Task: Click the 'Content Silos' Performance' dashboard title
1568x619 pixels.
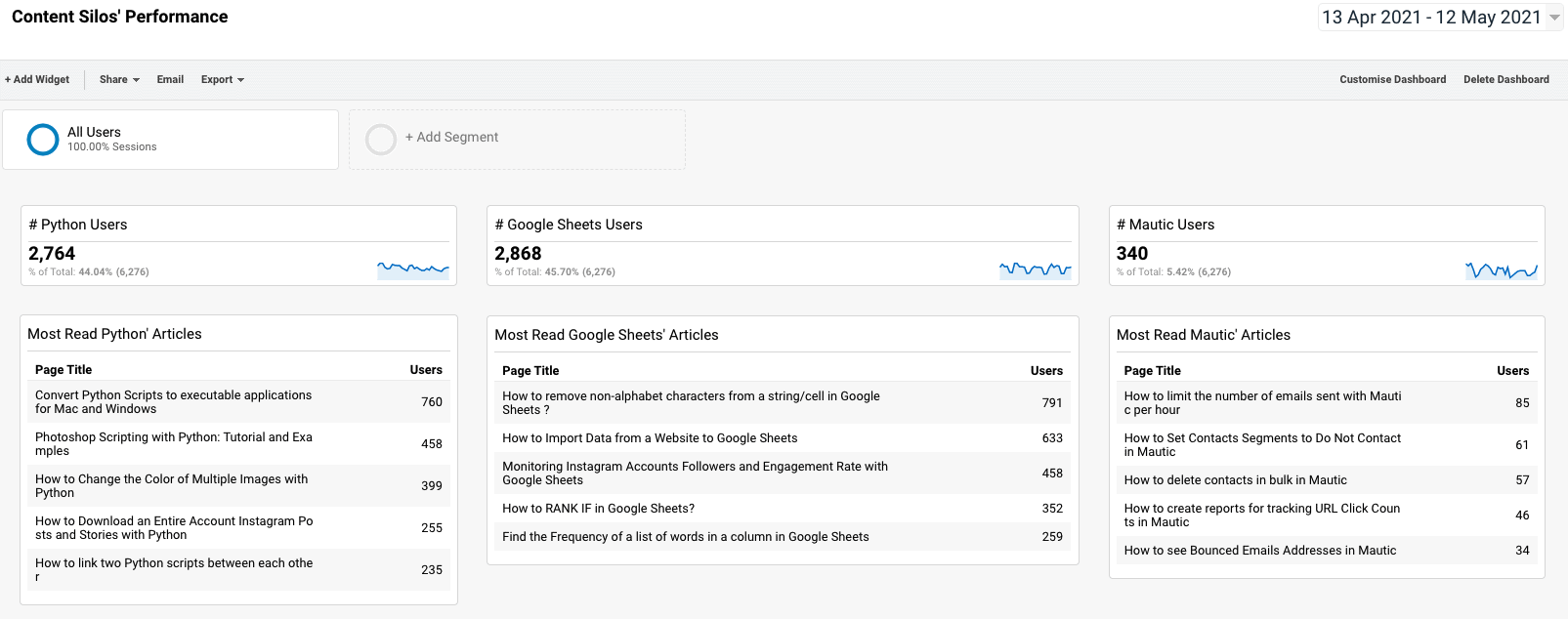Action: click(119, 17)
